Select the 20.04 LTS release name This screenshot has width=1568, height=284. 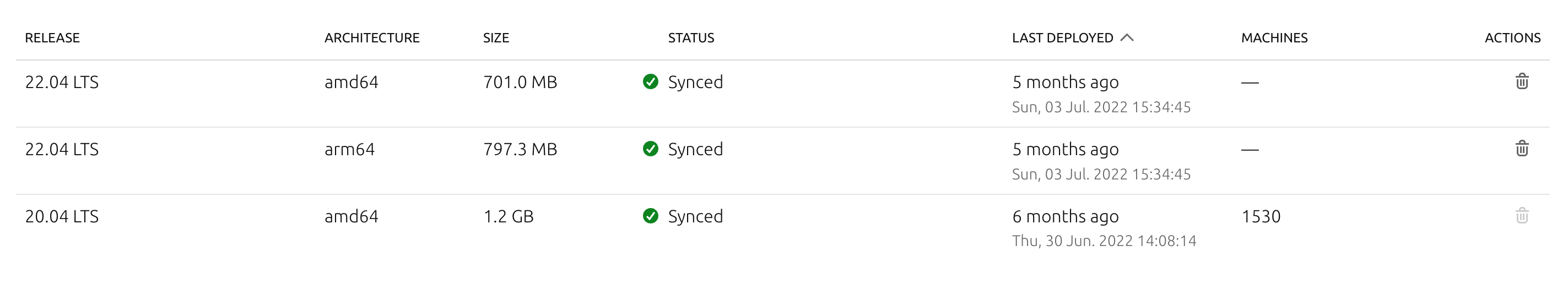pos(62,216)
